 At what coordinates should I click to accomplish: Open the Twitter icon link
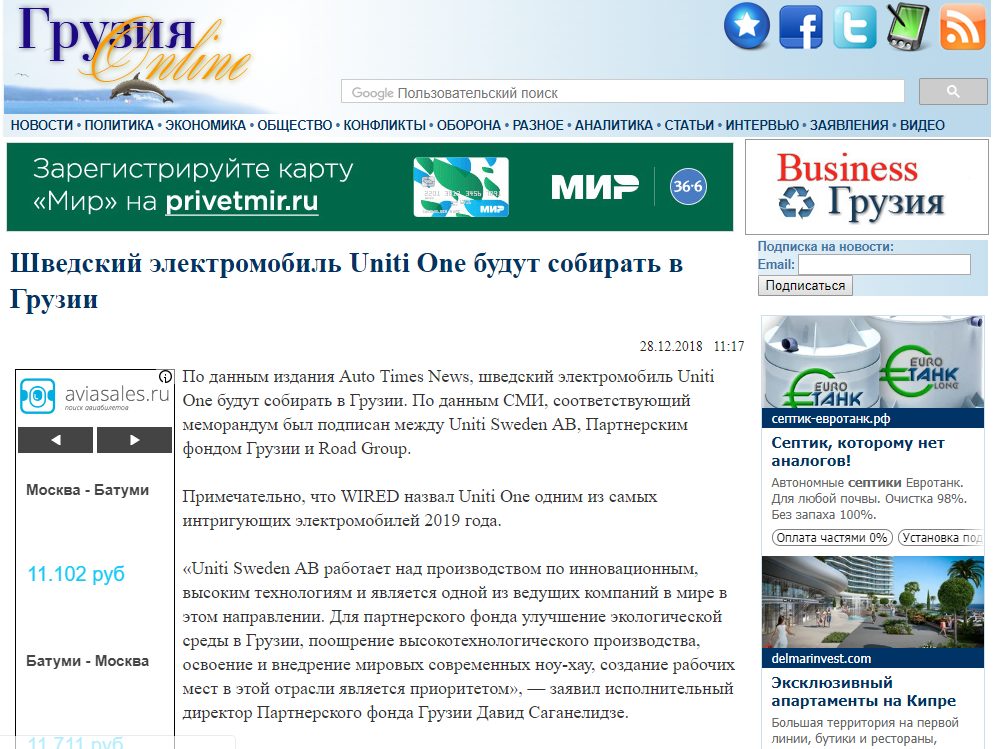pos(855,27)
